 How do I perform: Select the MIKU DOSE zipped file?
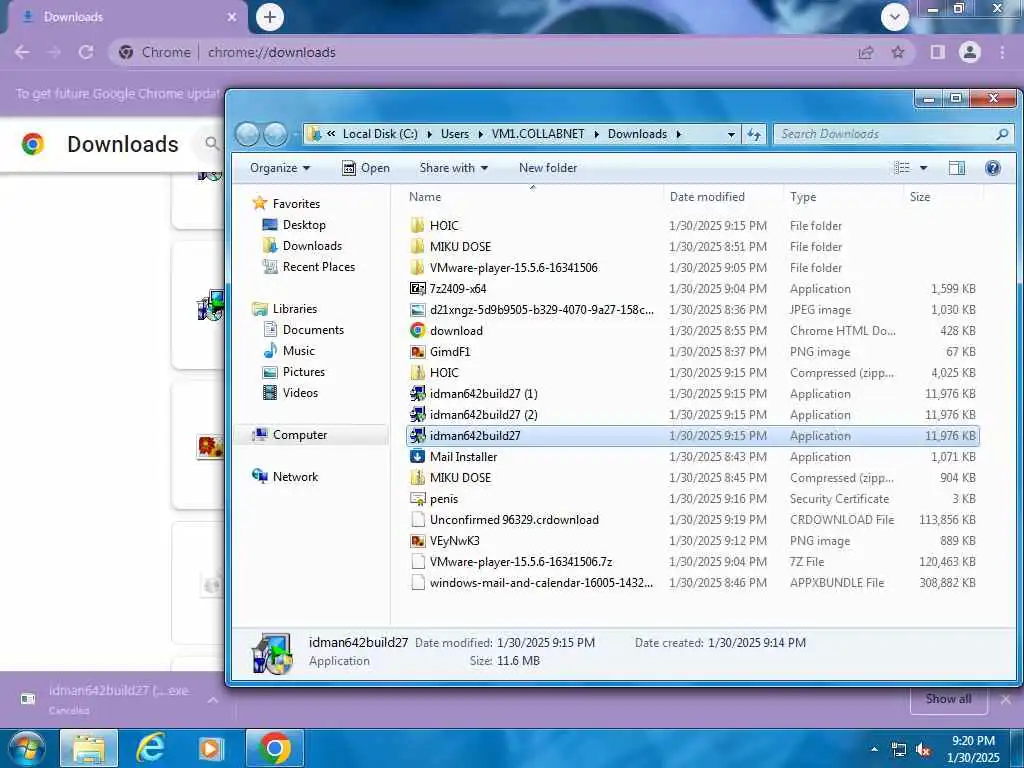click(x=692, y=477)
